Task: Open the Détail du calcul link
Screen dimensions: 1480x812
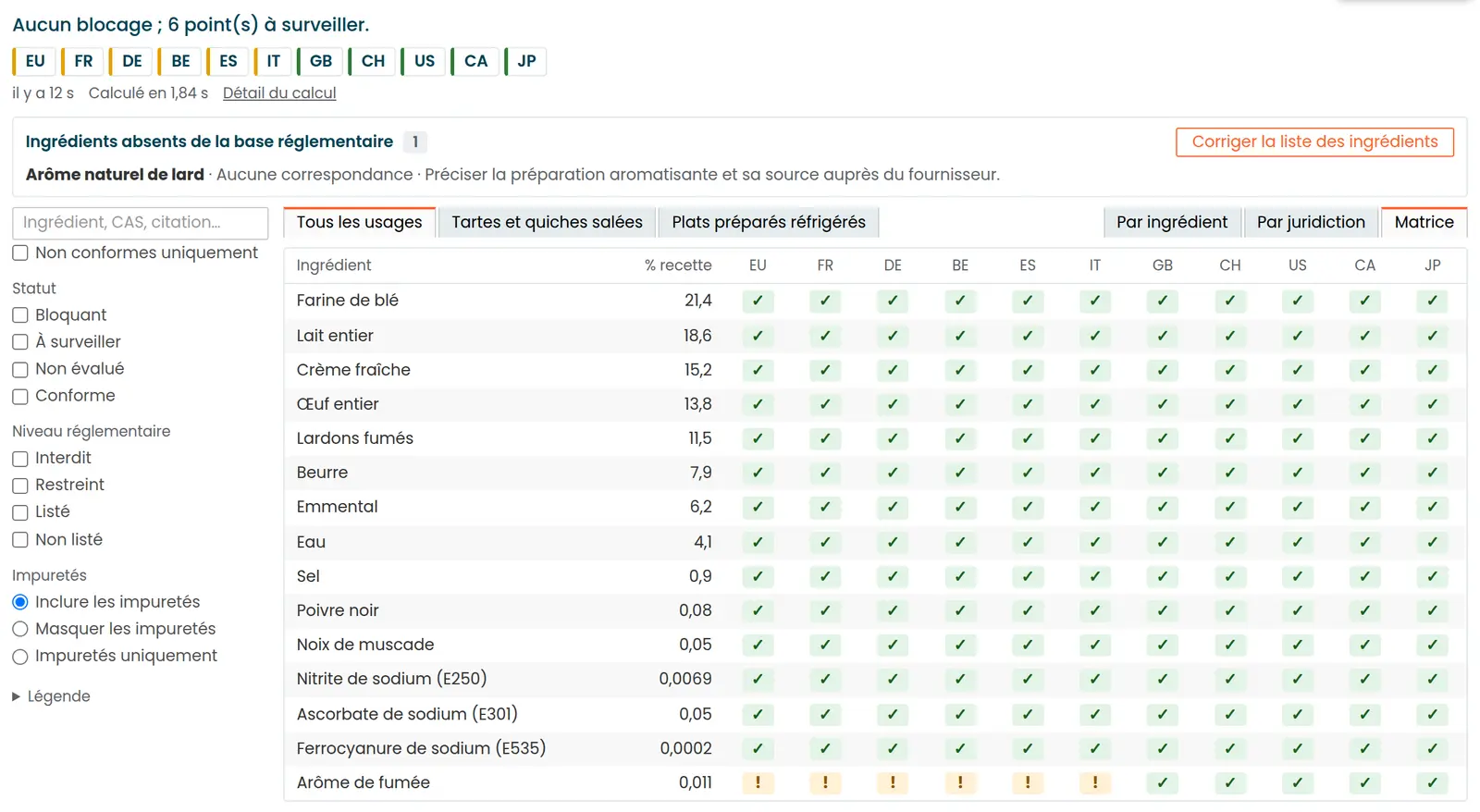Action: (279, 93)
